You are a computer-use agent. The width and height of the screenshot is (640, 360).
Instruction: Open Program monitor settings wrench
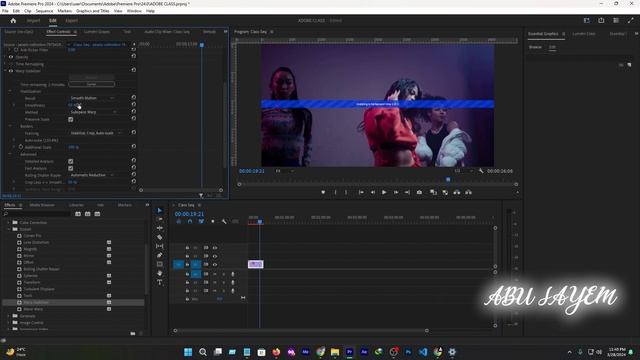[x=481, y=171]
